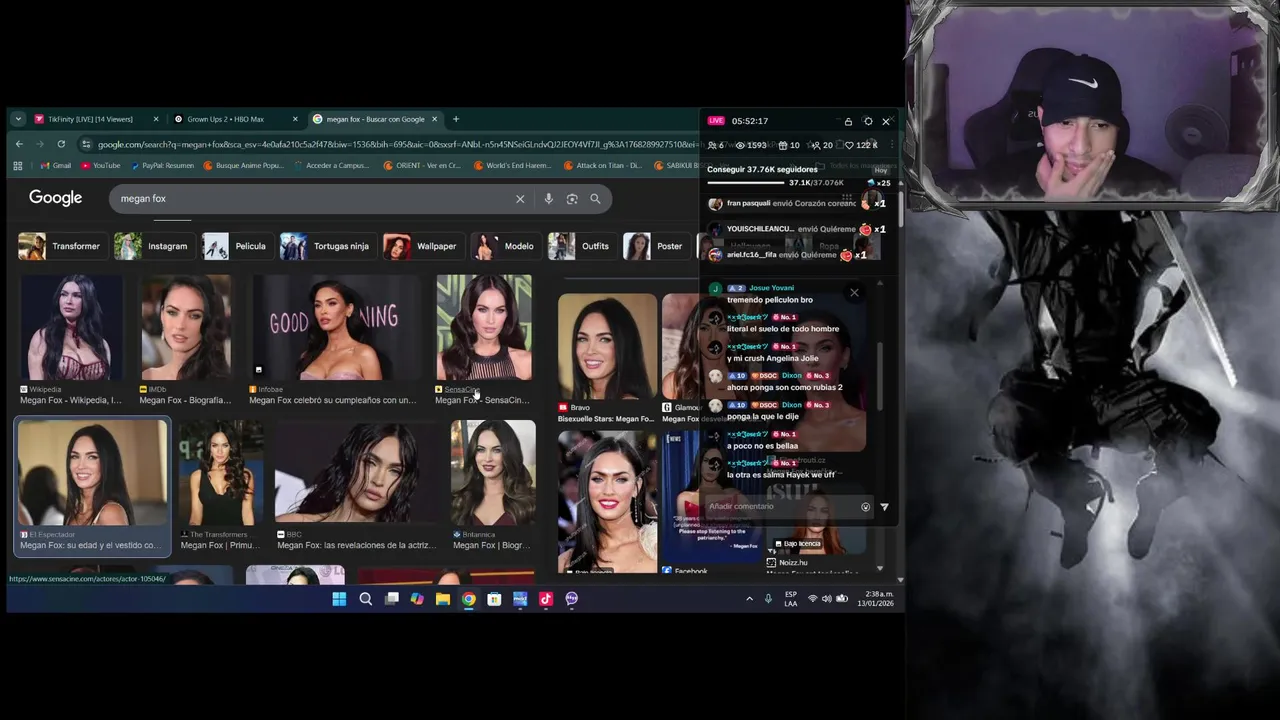
Task: Open Windows taskbar search
Action: click(x=365, y=599)
